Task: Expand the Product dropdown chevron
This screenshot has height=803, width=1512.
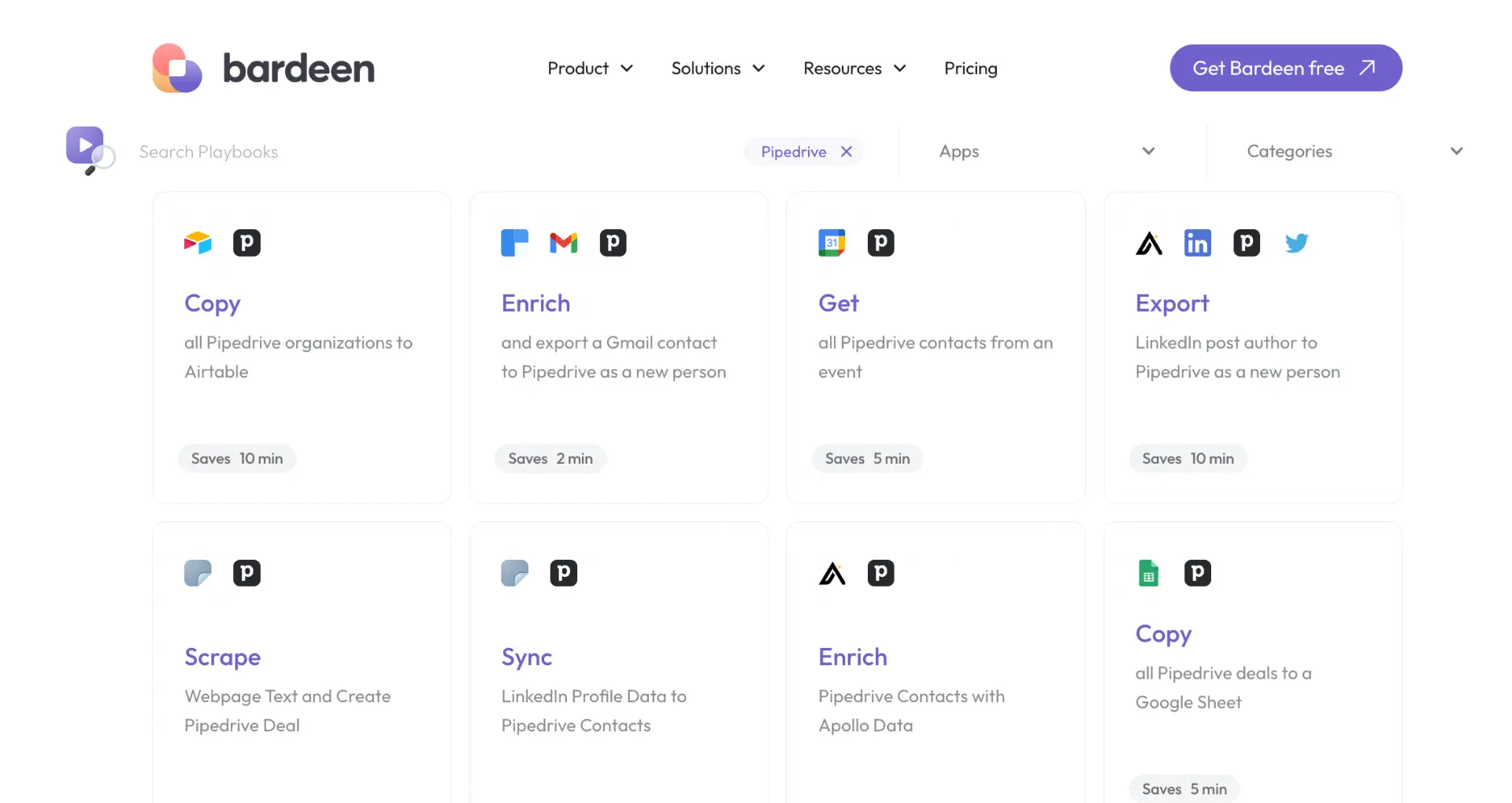Action: coord(627,68)
